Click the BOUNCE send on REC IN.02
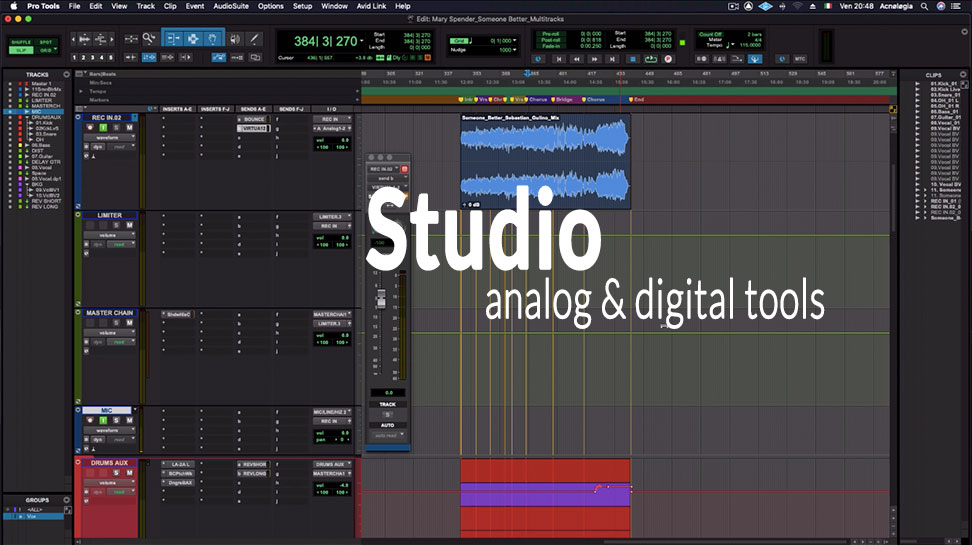972x545 pixels. (x=254, y=119)
